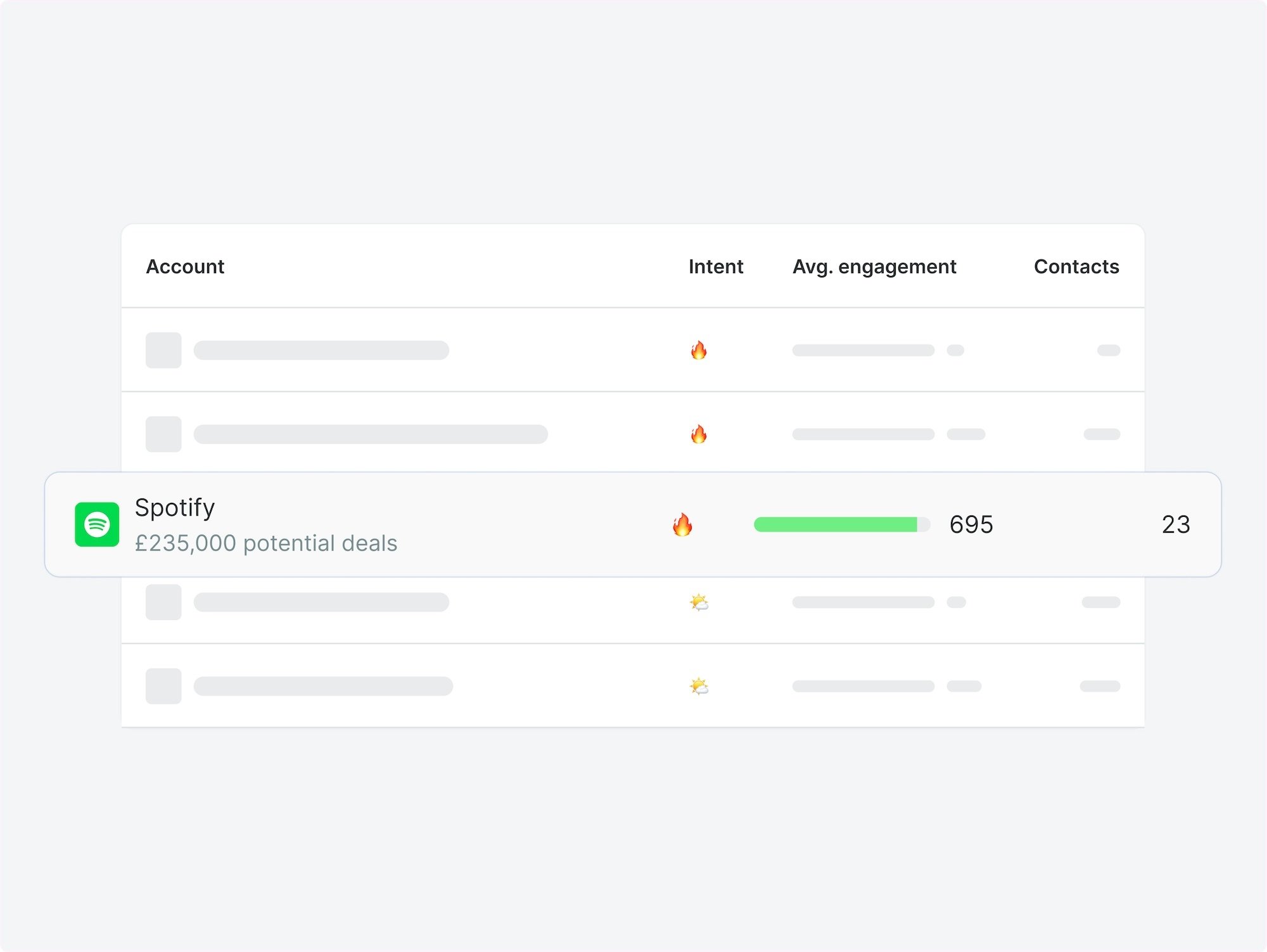Screen dimensions: 1267x952
Task: Click the flame icon in second table row
Action: pos(699,435)
